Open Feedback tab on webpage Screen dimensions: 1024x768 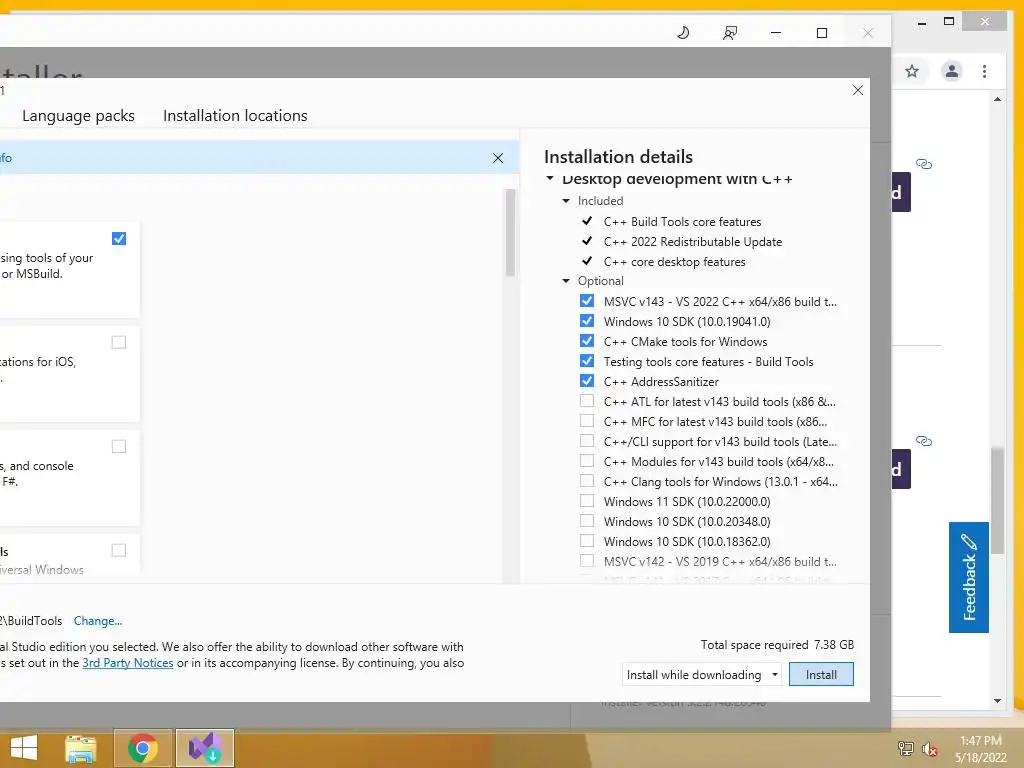pyautogui.click(x=968, y=577)
